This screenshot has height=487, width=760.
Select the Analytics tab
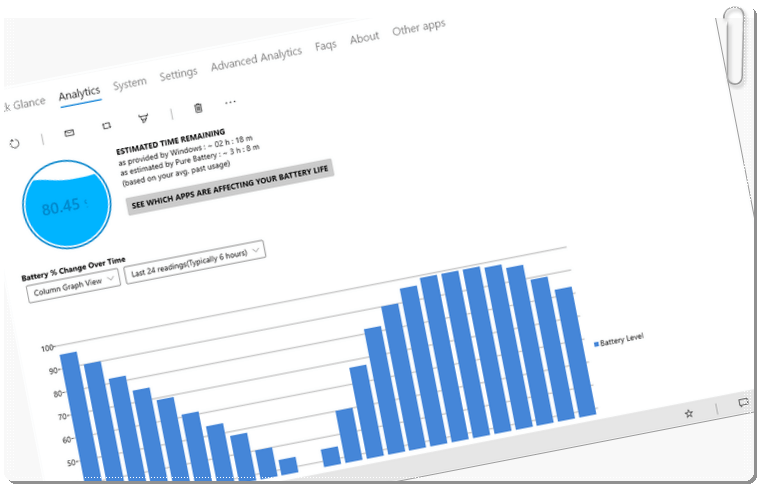[79, 93]
